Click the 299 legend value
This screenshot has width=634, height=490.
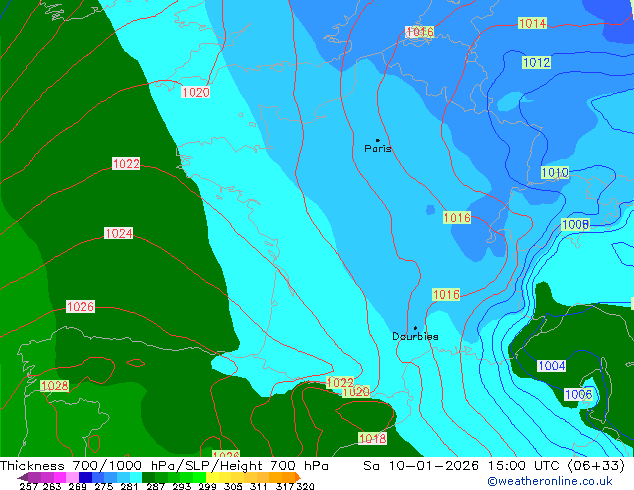pyautogui.click(x=207, y=486)
